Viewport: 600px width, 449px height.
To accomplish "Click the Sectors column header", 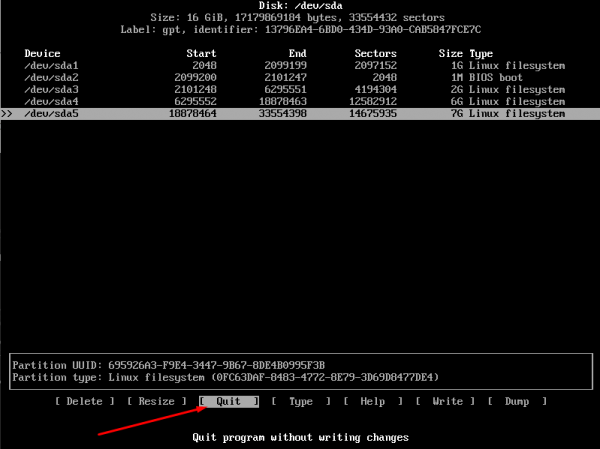I will (x=375, y=53).
